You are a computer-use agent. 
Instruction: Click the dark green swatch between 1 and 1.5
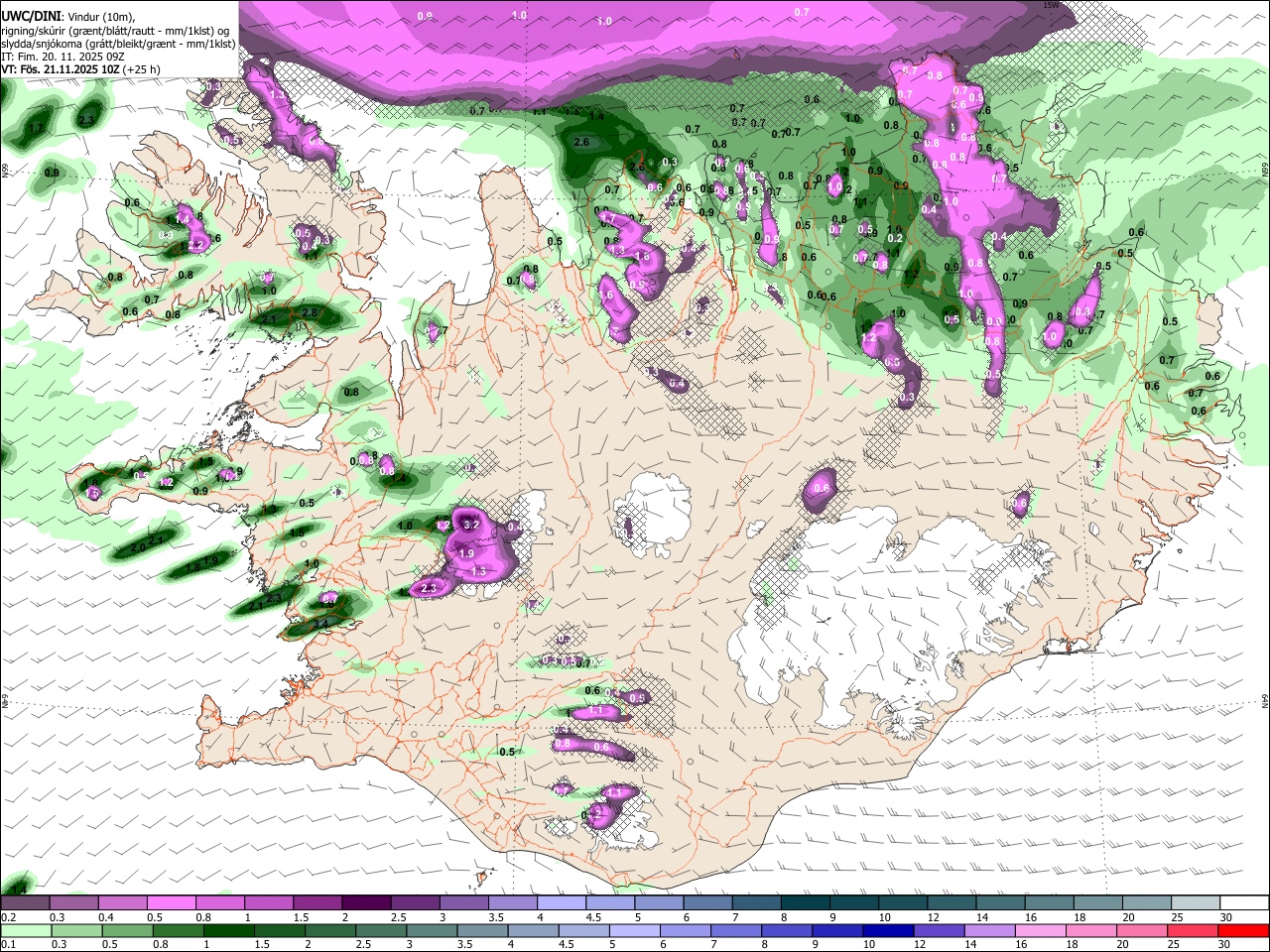[x=227, y=930]
